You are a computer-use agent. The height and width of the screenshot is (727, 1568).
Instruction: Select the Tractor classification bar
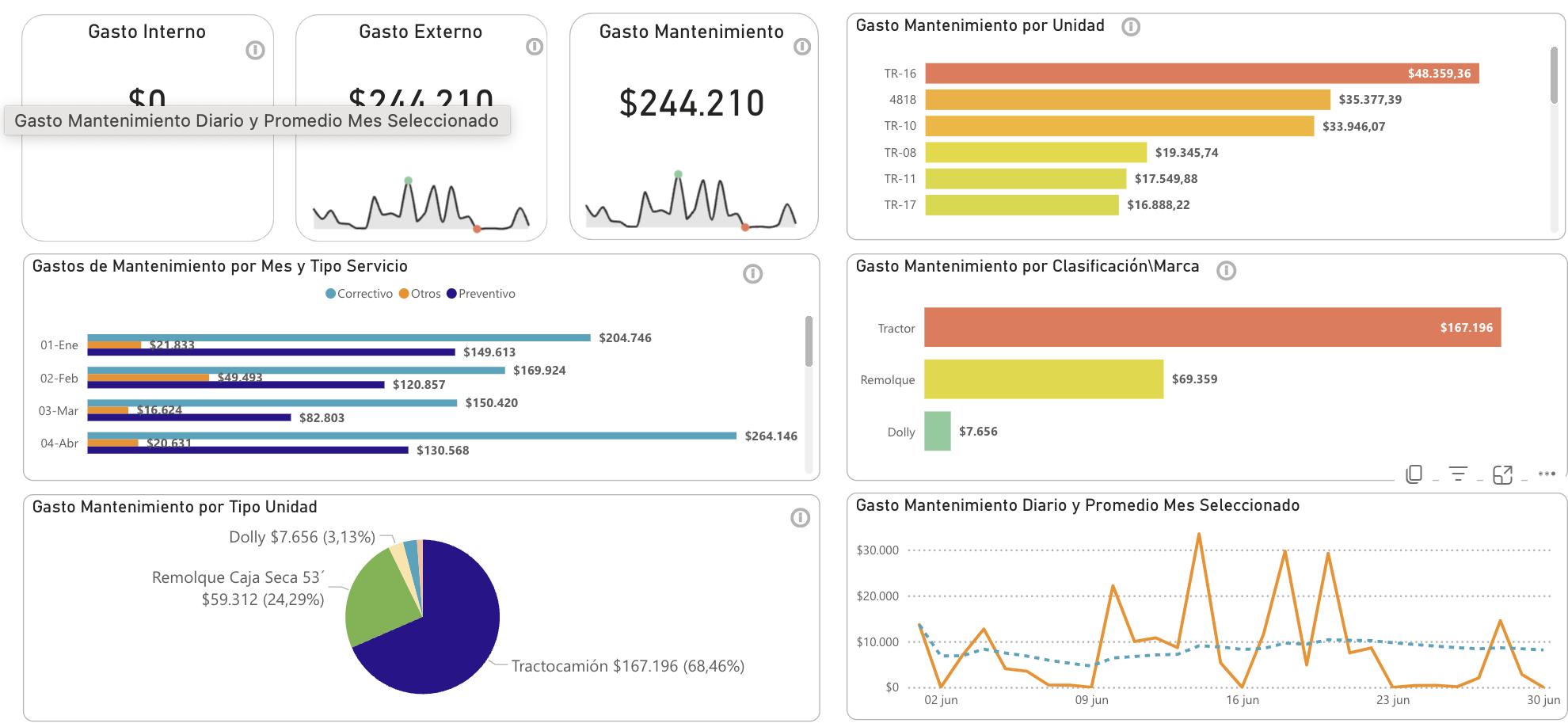pos(1212,327)
